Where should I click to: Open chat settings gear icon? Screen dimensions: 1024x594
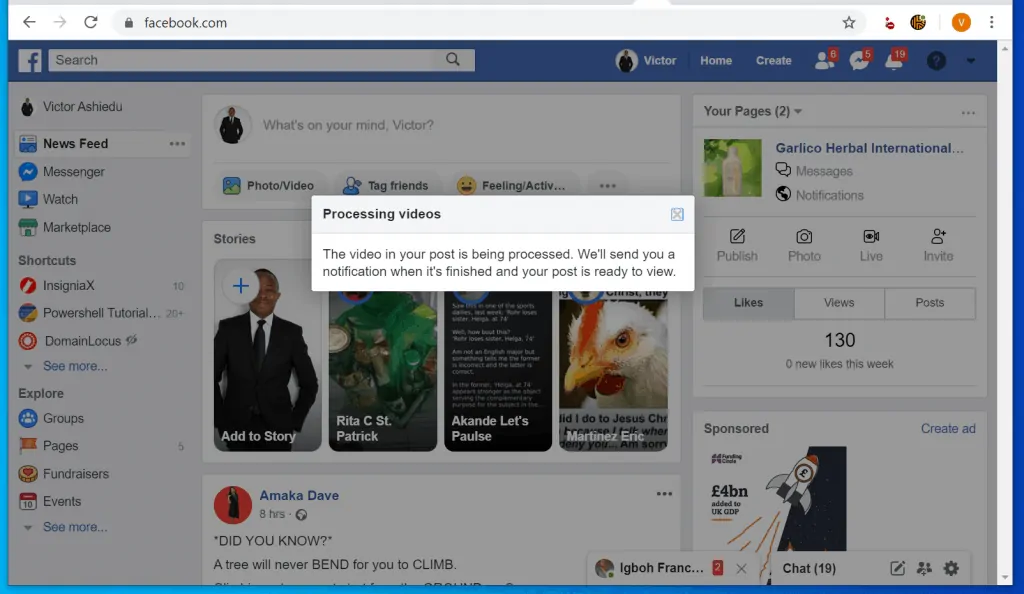[950, 568]
